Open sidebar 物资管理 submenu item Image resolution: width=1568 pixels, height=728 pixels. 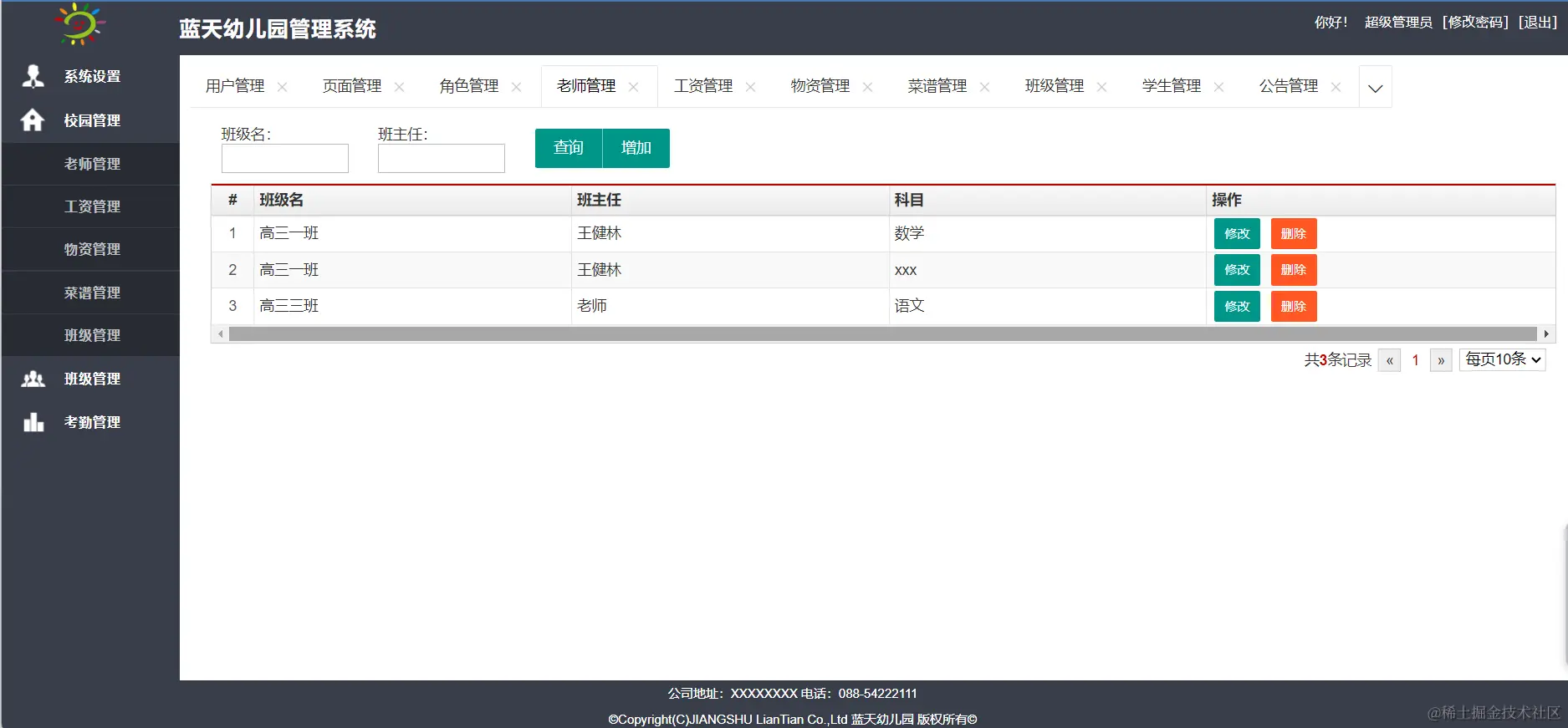(x=90, y=249)
